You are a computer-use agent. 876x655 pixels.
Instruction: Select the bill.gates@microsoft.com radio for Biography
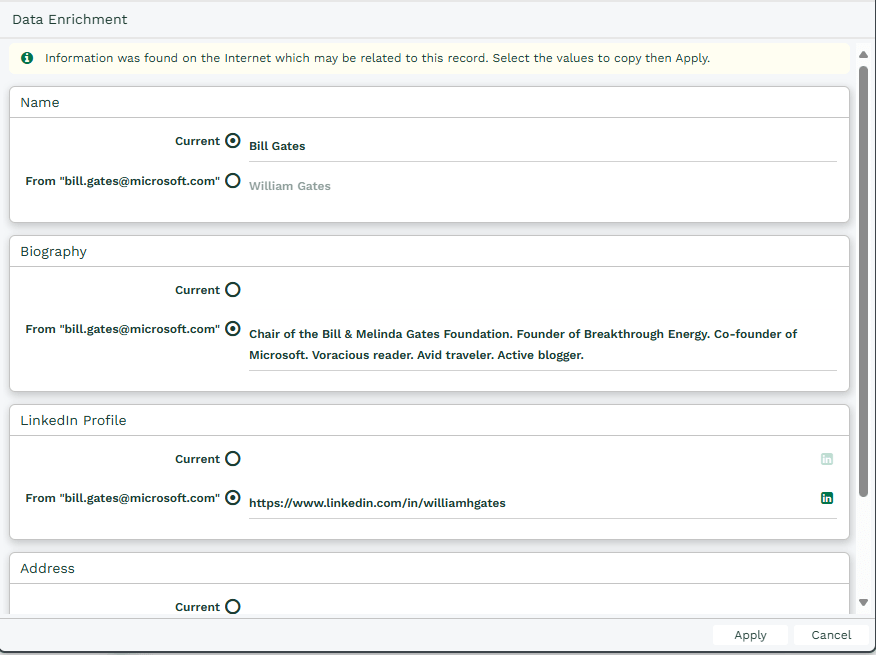pos(233,329)
